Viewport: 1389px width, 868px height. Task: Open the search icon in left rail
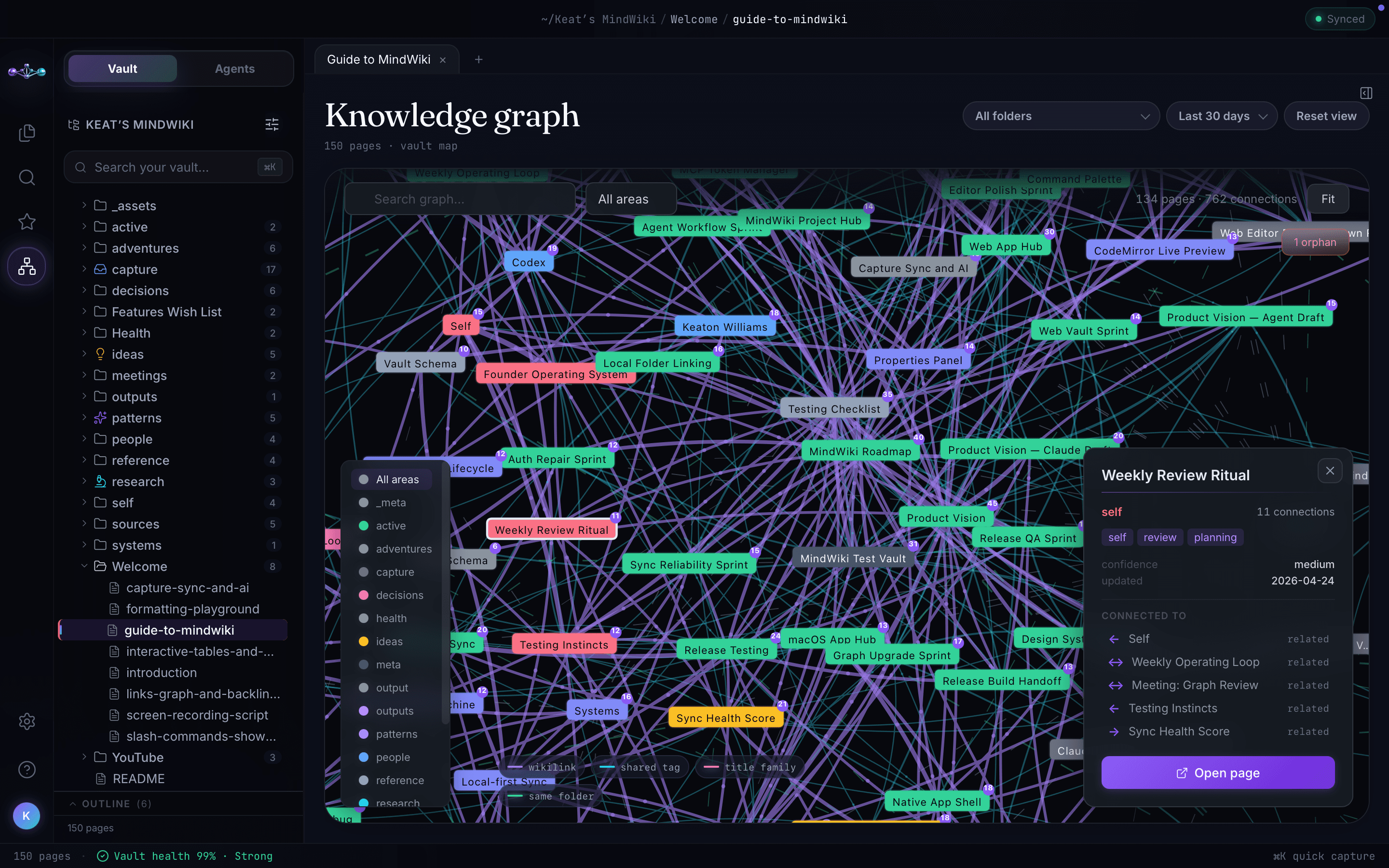[27, 177]
